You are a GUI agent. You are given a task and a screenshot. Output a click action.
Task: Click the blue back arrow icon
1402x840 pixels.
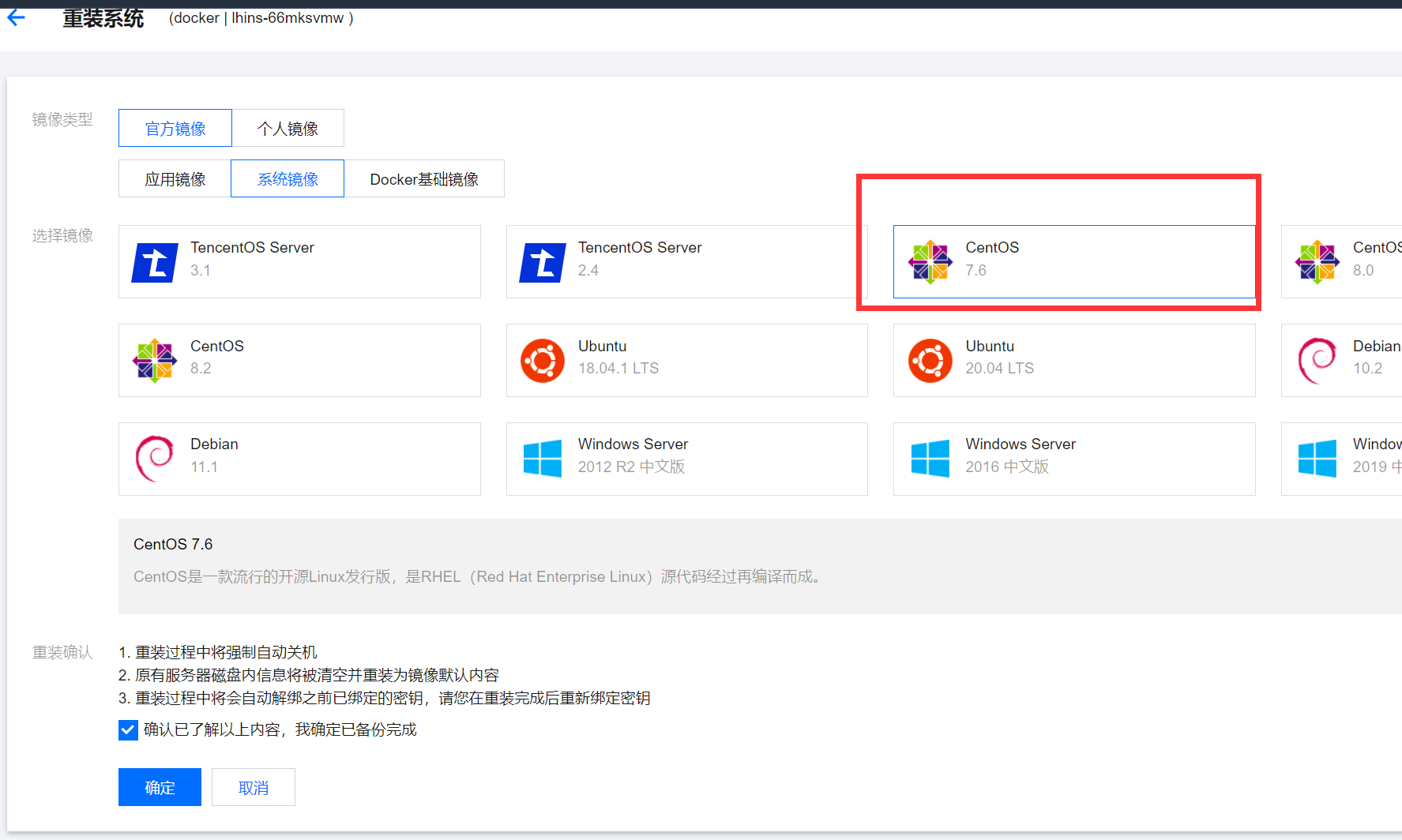(16, 17)
